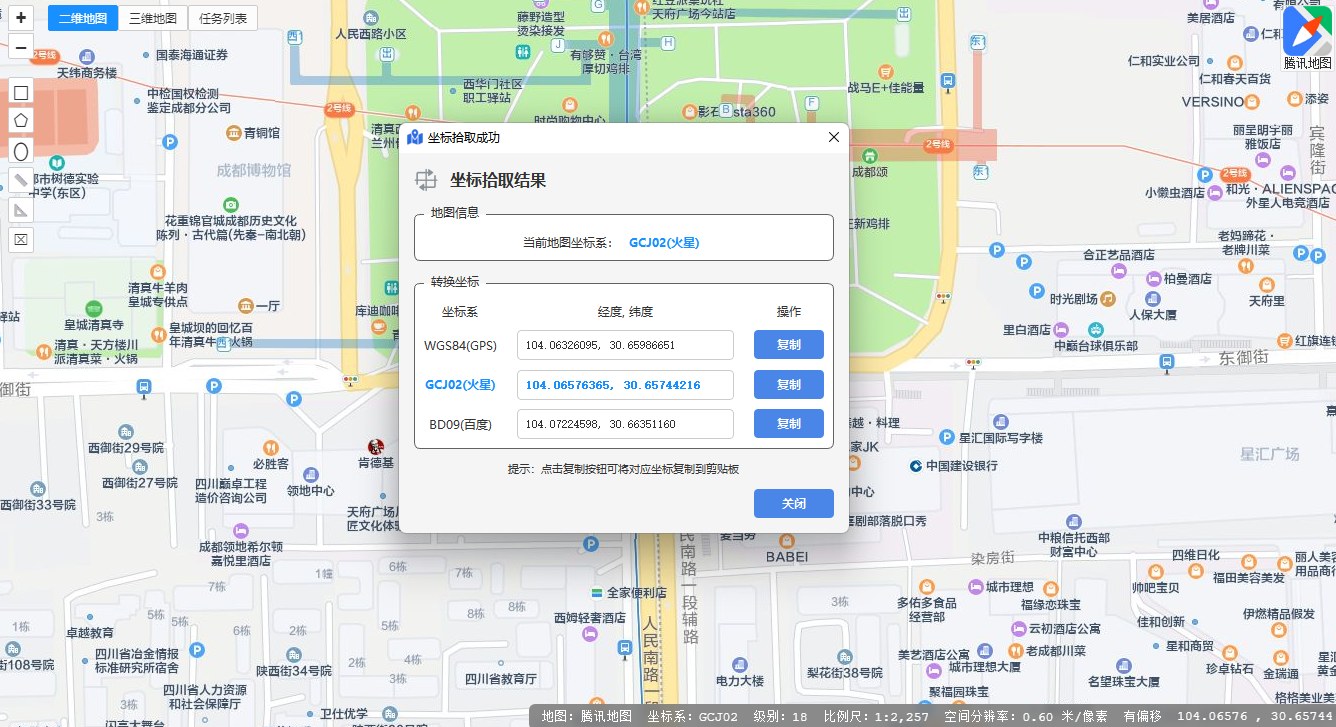The width and height of the screenshot is (1336, 727).
Task: Click the 国泰海通证券 map label
Action: (191, 55)
